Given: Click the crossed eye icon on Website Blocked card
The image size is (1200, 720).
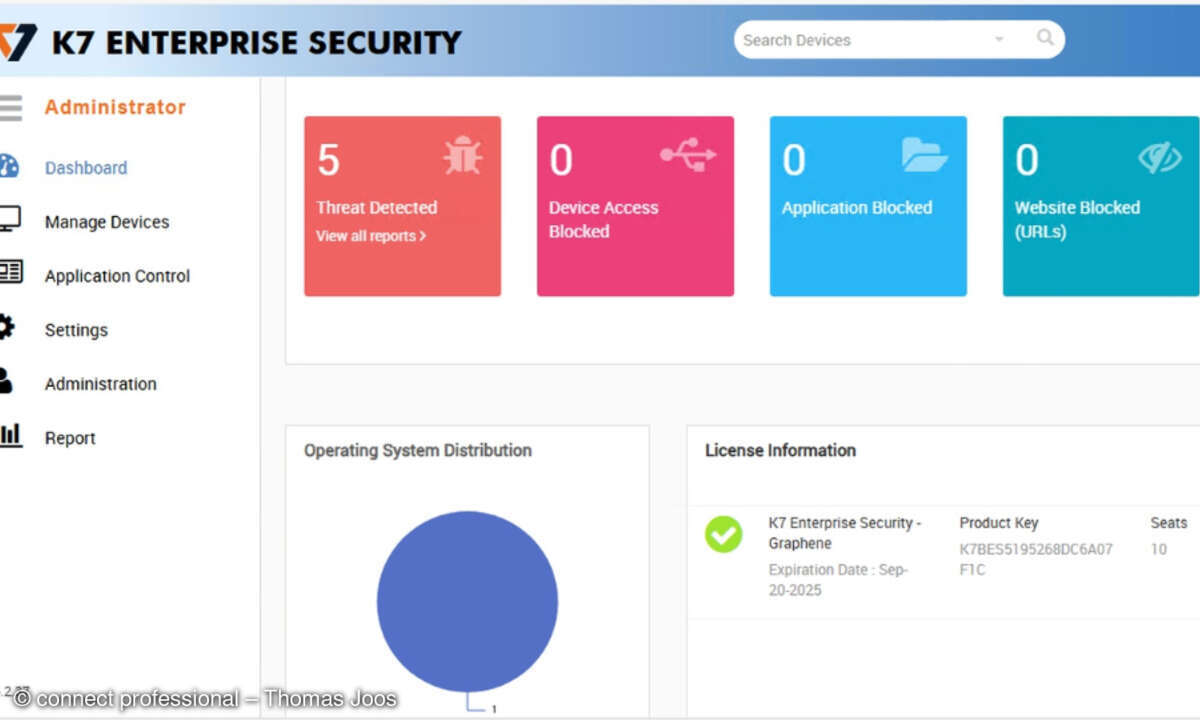Looking at the screenshot, I should pyautogui.click(x=1159, y=157).
